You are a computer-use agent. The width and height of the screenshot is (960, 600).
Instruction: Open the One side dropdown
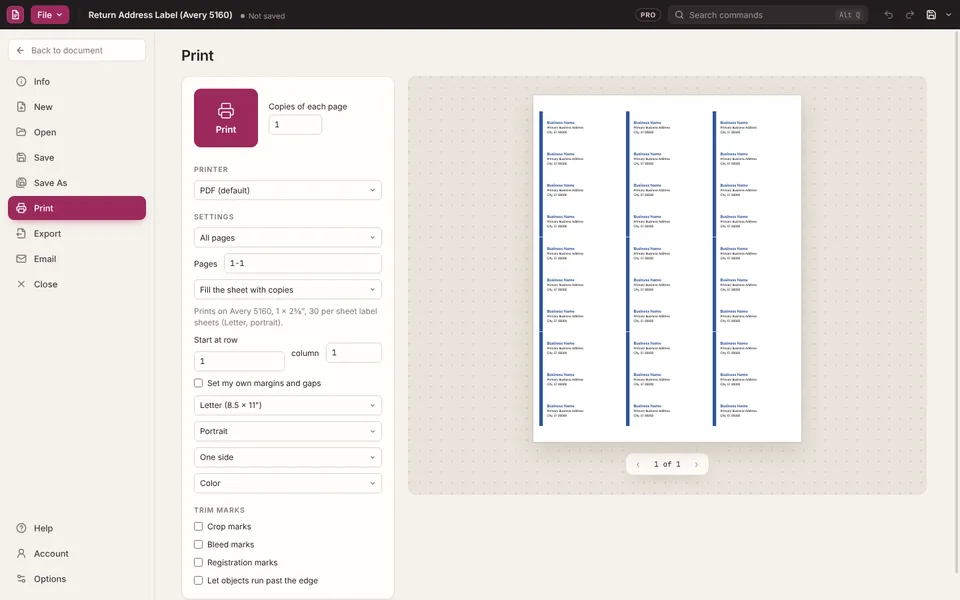288,457
